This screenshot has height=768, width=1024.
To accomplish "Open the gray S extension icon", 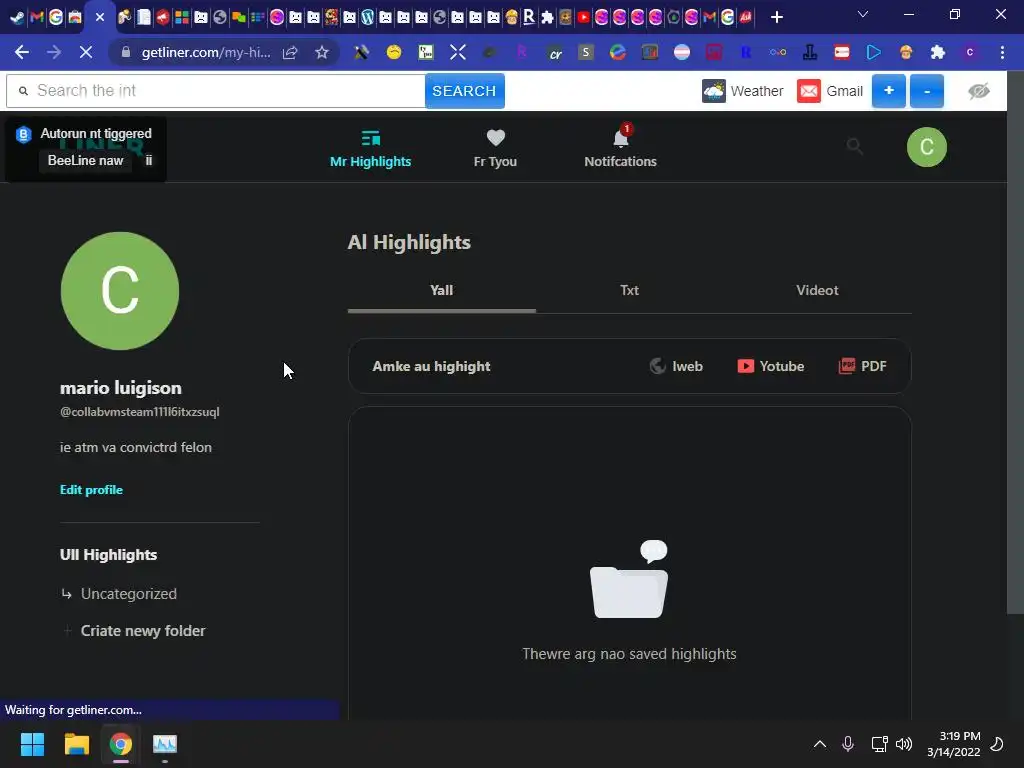I will point(586,52).
